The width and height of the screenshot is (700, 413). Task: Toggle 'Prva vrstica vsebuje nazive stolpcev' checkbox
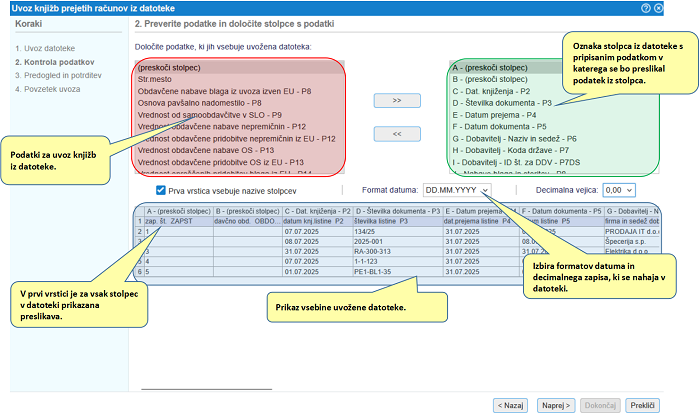[161, 189]
